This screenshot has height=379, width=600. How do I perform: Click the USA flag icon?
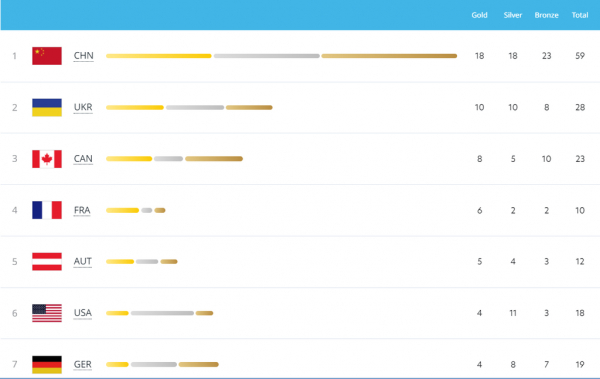coord(47,313)
